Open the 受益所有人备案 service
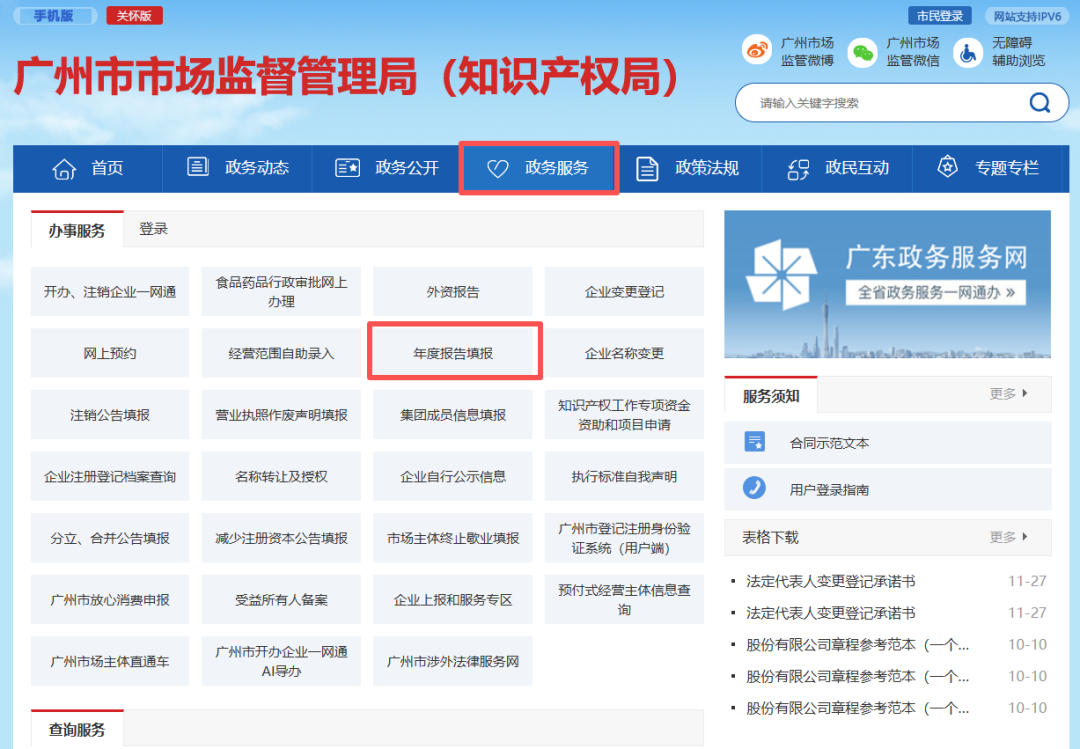Viewport: 1080px width, 749px height. pyautogui.click(x=281, y=599)
